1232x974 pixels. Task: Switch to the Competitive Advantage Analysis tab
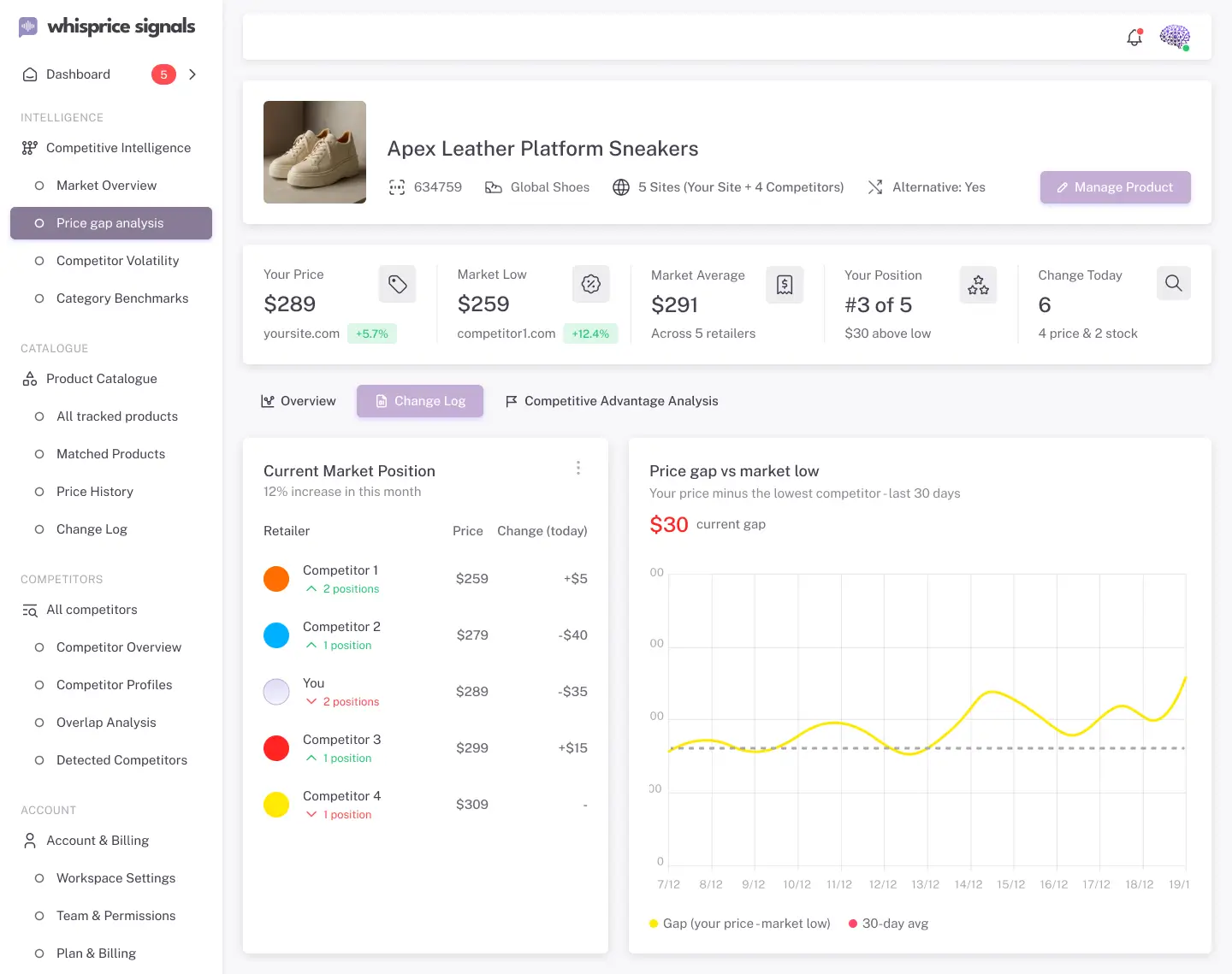[612, 400]
